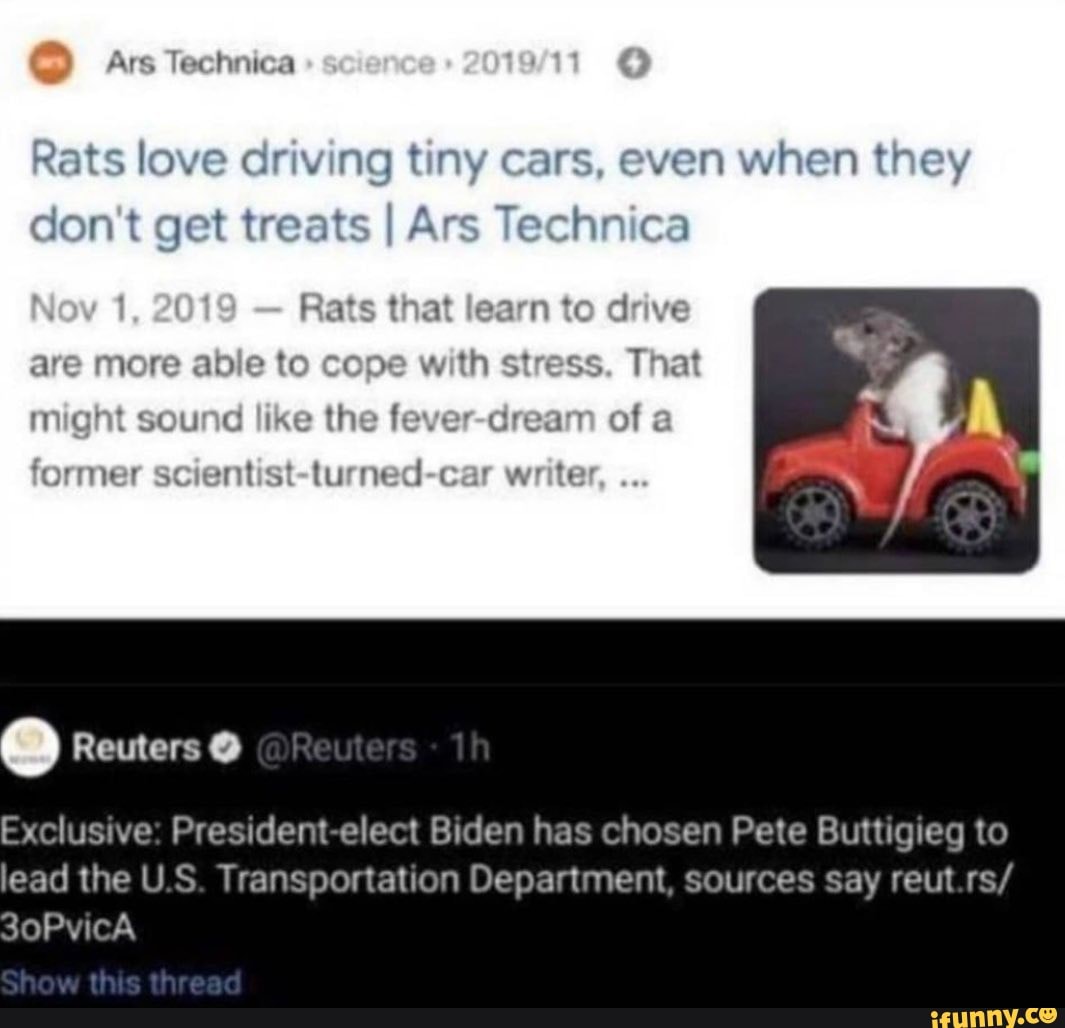Click the 'Nov 1, 2019' date in snippet
Viewport: 1065px width, 1028px height.
tap(133, 309)
